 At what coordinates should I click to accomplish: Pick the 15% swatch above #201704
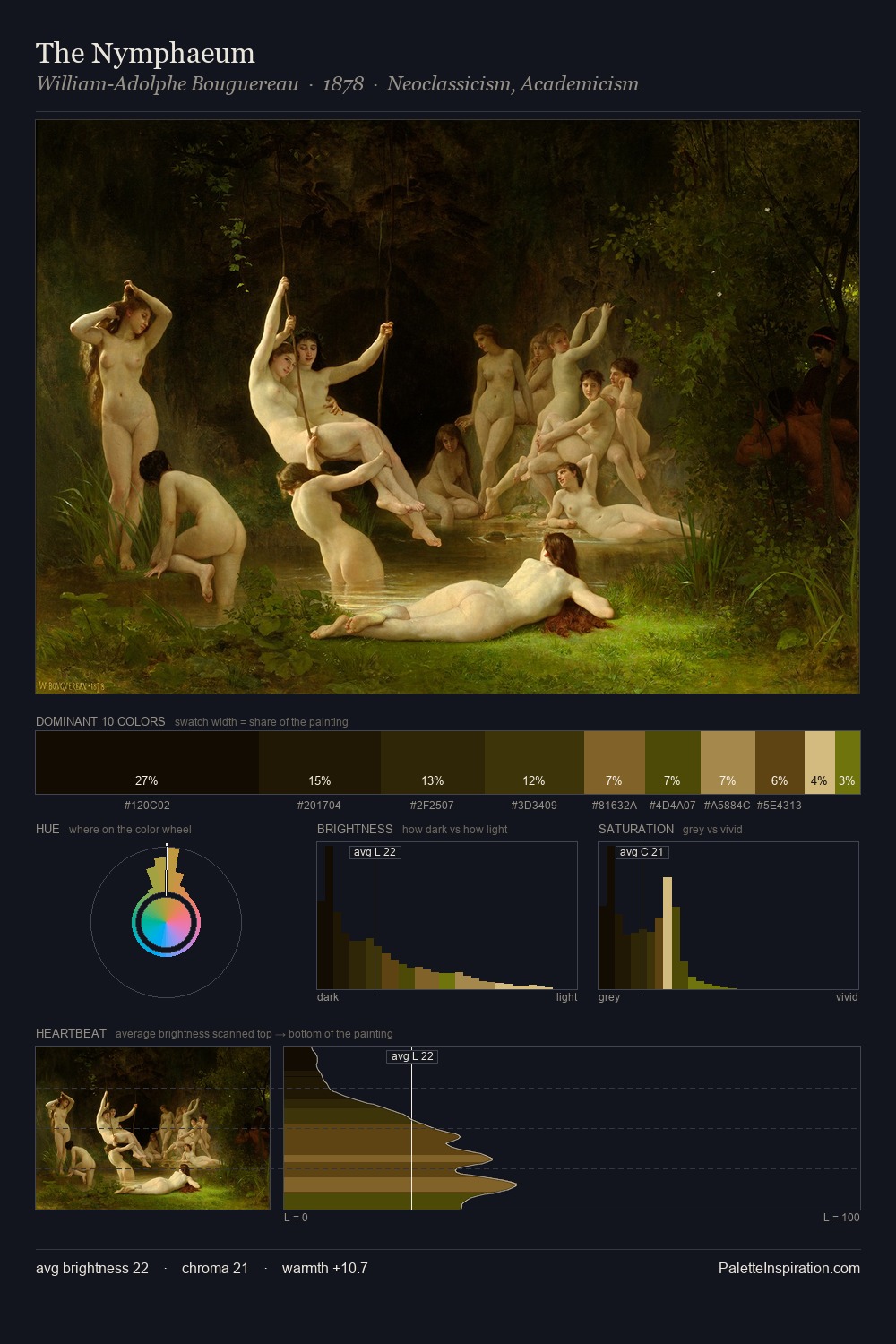[320, 762]
